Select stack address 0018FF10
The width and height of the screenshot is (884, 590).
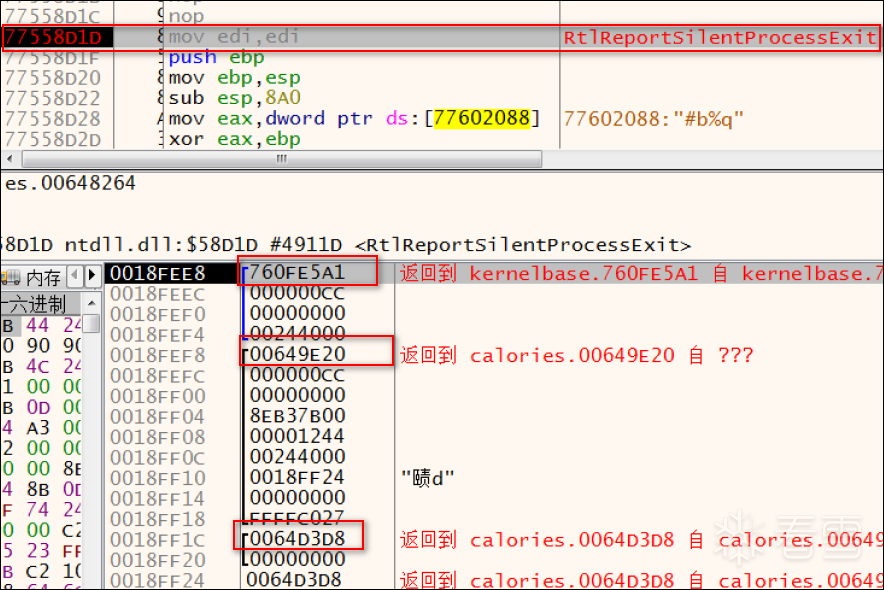(158, 478)
